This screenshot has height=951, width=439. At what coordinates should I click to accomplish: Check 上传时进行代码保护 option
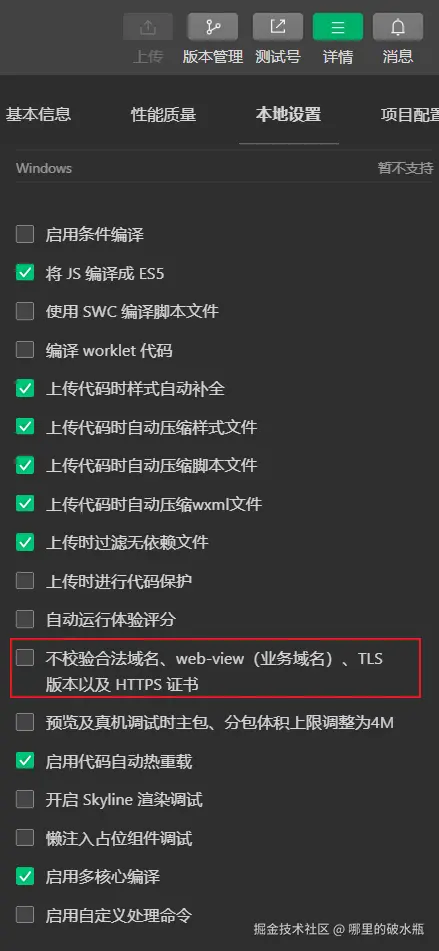click(x=25, y=581)
